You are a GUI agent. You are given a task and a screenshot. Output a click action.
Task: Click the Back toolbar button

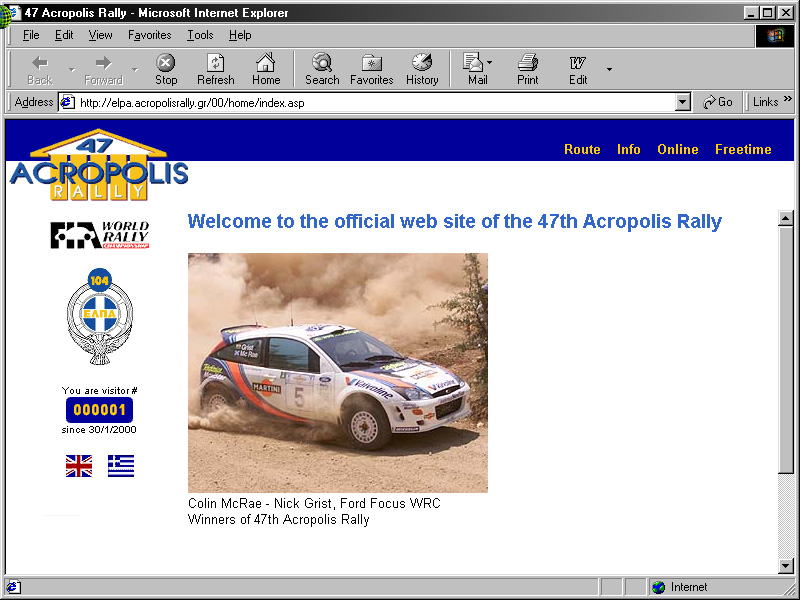40,69
